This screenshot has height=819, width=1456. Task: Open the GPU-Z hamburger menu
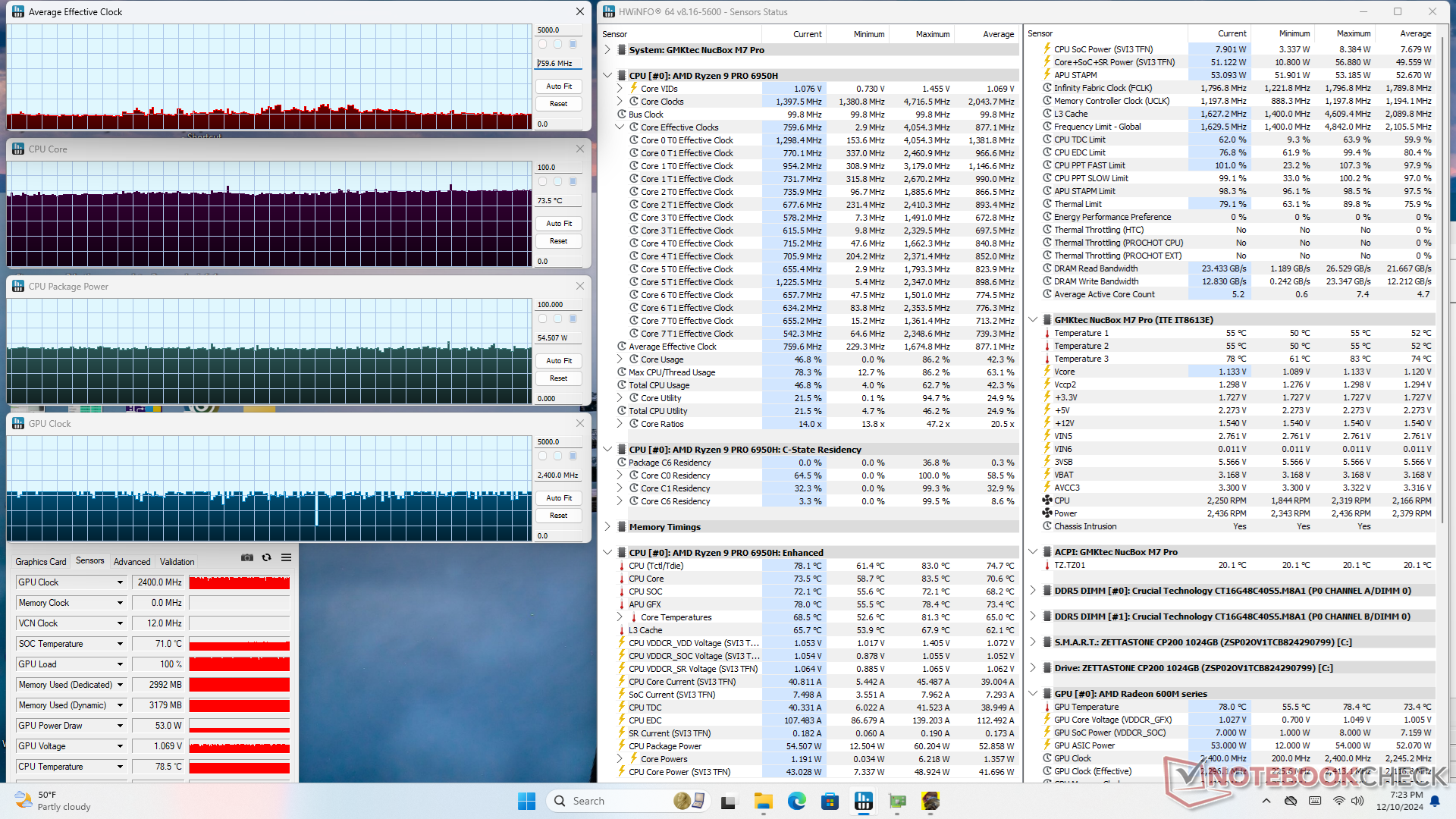pyautogui.click(x=286, y=557)
